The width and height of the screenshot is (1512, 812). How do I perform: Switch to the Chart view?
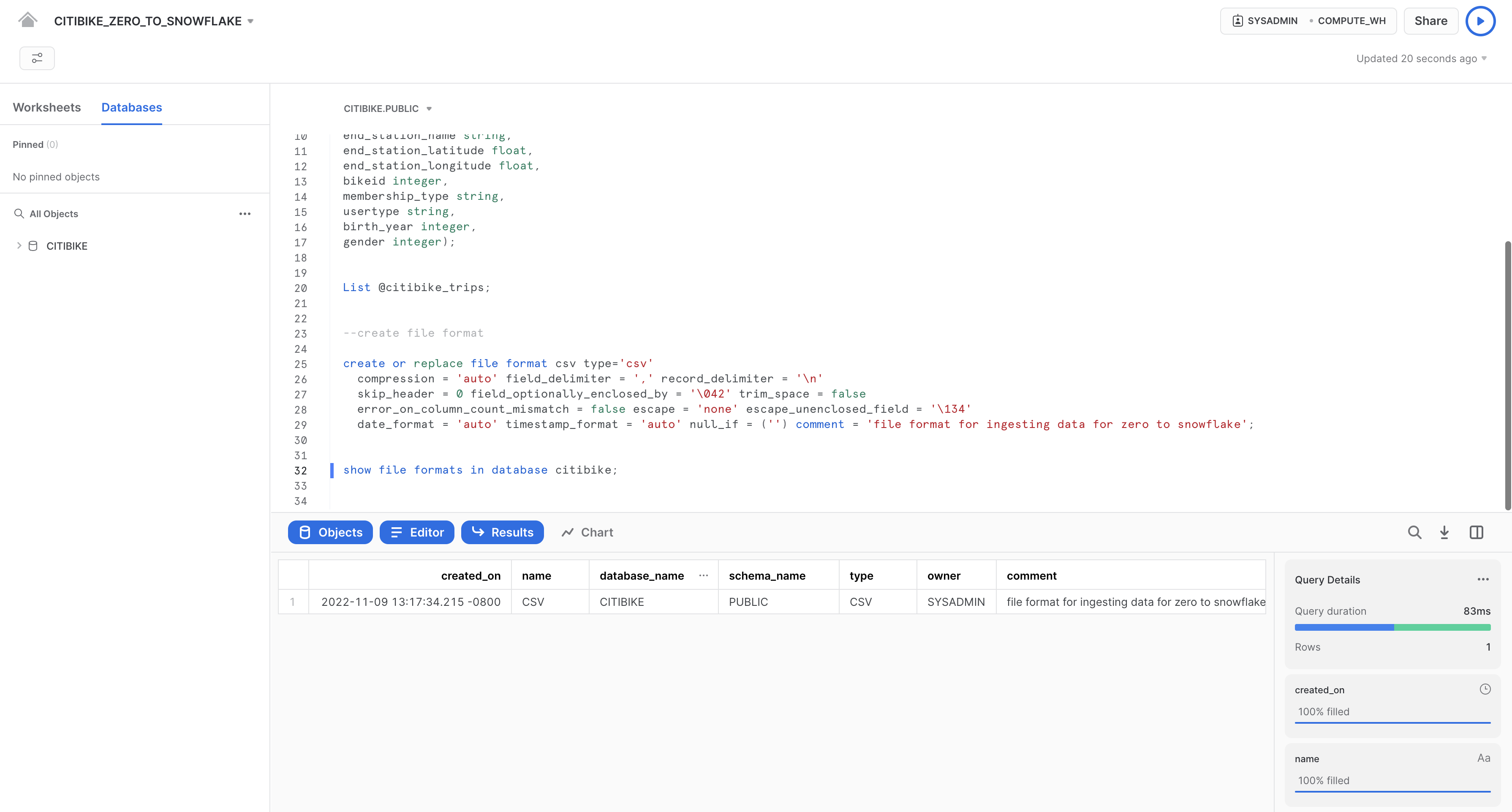click(587, 532)
